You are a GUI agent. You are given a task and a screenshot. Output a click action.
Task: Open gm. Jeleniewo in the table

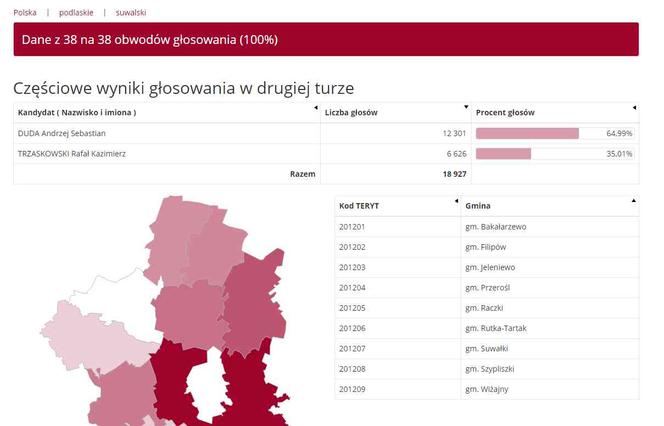[x=490, y=268]
